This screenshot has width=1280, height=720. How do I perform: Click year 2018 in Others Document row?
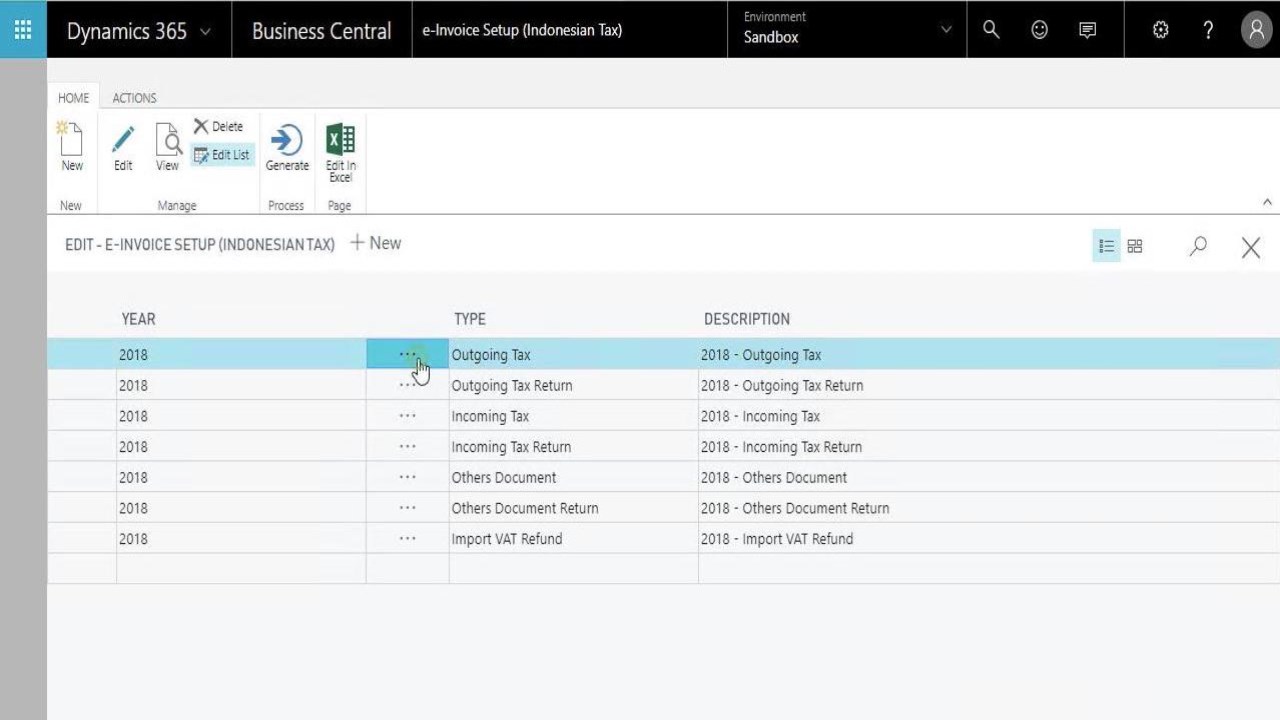pos(133,477)
